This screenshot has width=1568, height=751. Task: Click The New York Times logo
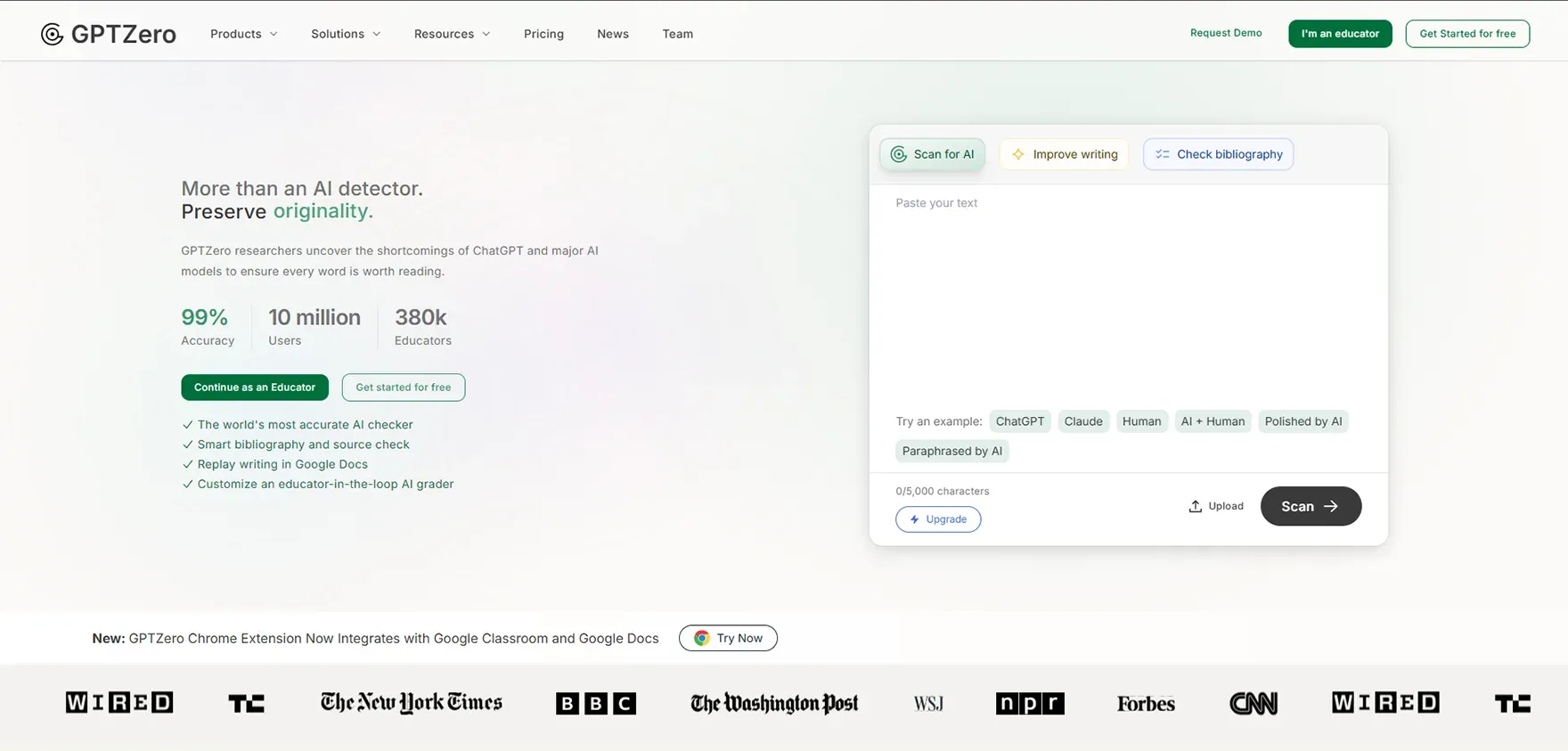pyautogui.click(x=412, y=703)
